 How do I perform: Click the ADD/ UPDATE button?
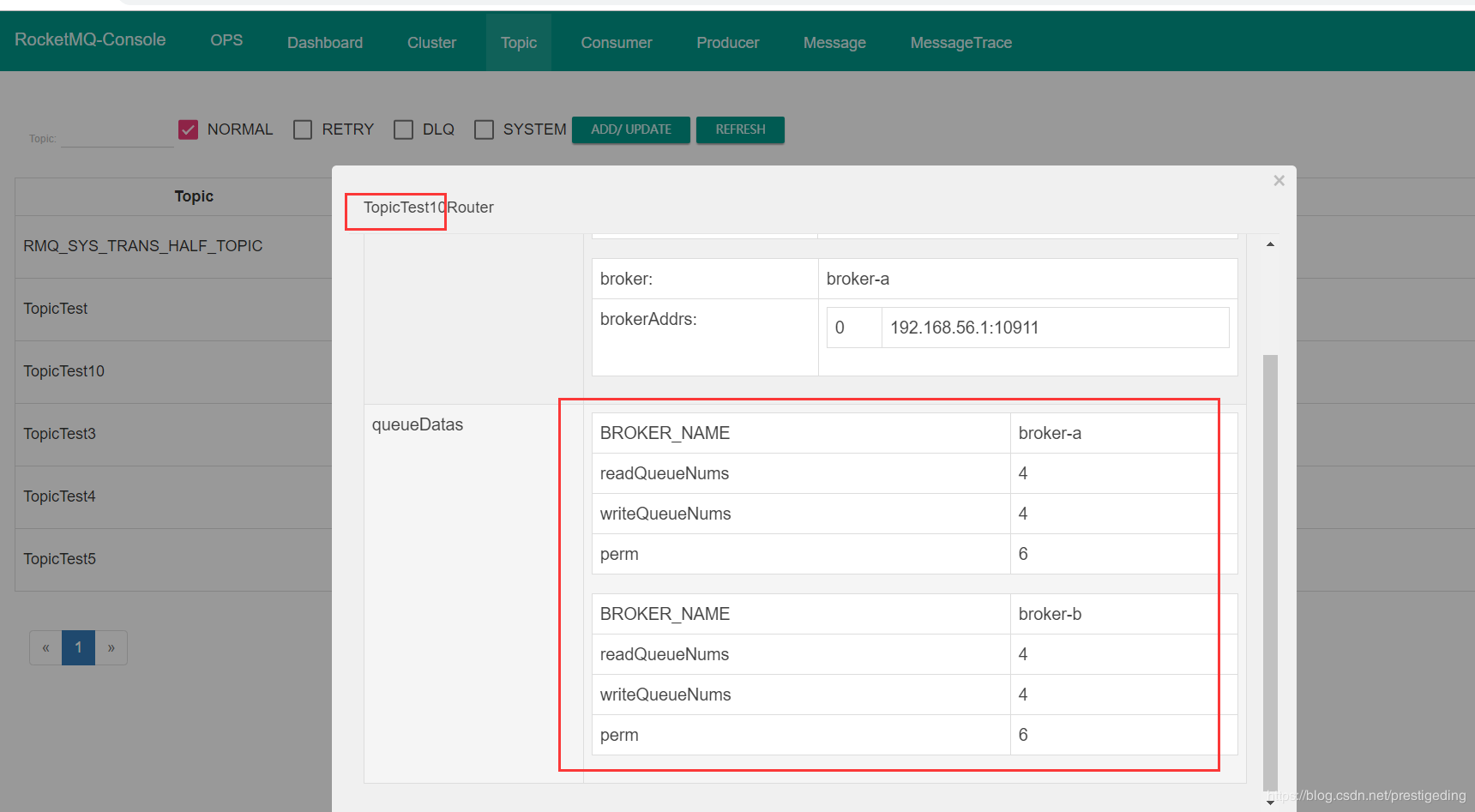pyautogui.click(x=630, y=129)
